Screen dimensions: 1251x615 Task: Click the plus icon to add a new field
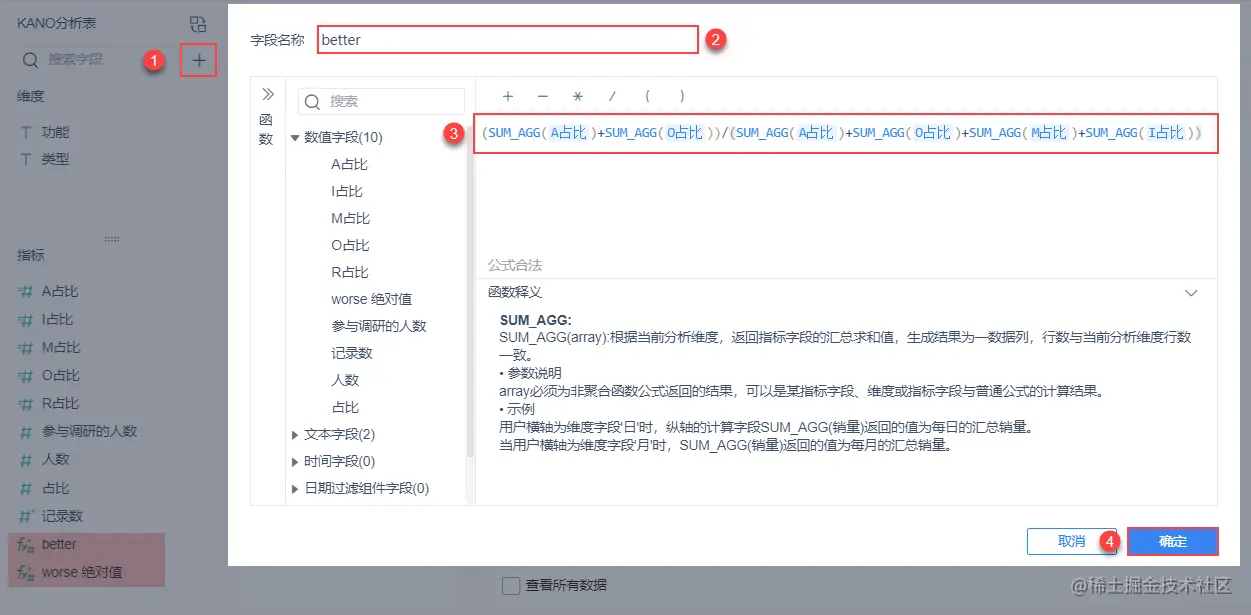pos(197,60)
